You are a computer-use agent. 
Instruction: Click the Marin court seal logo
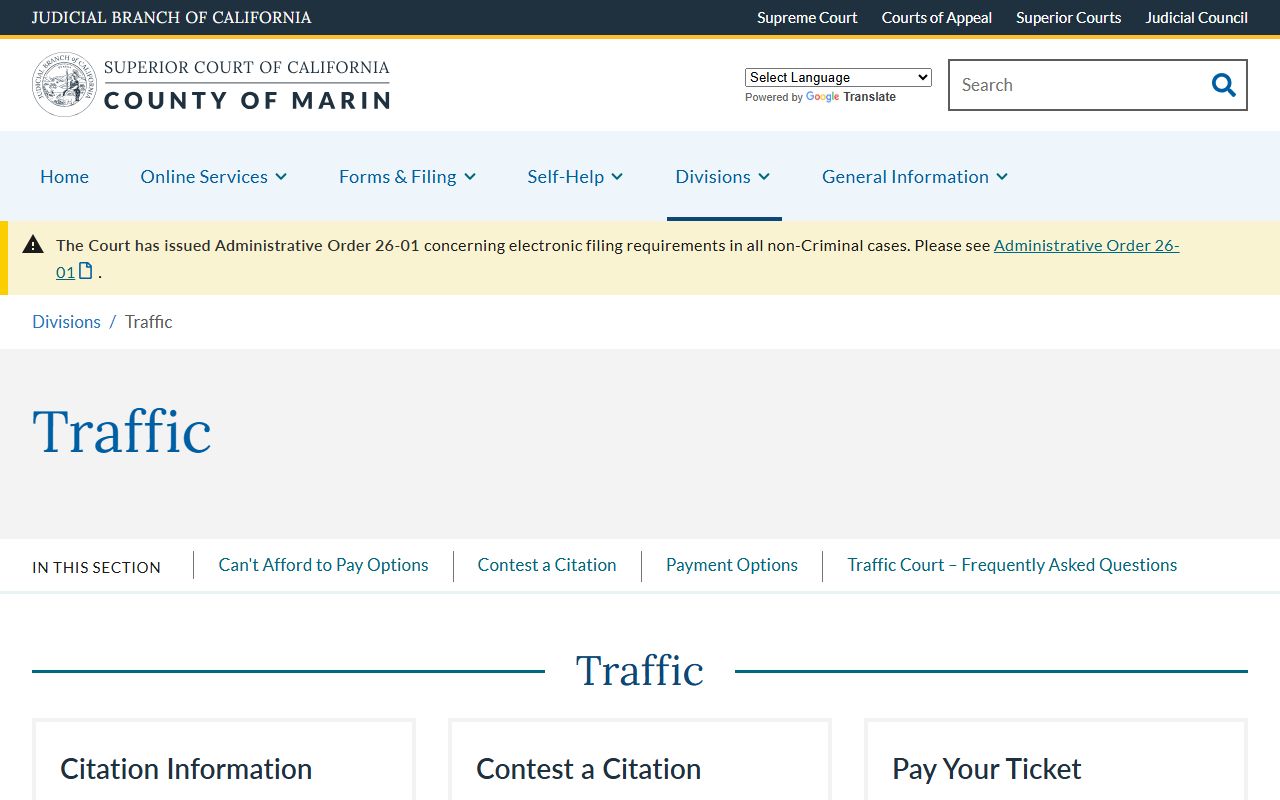65,85
